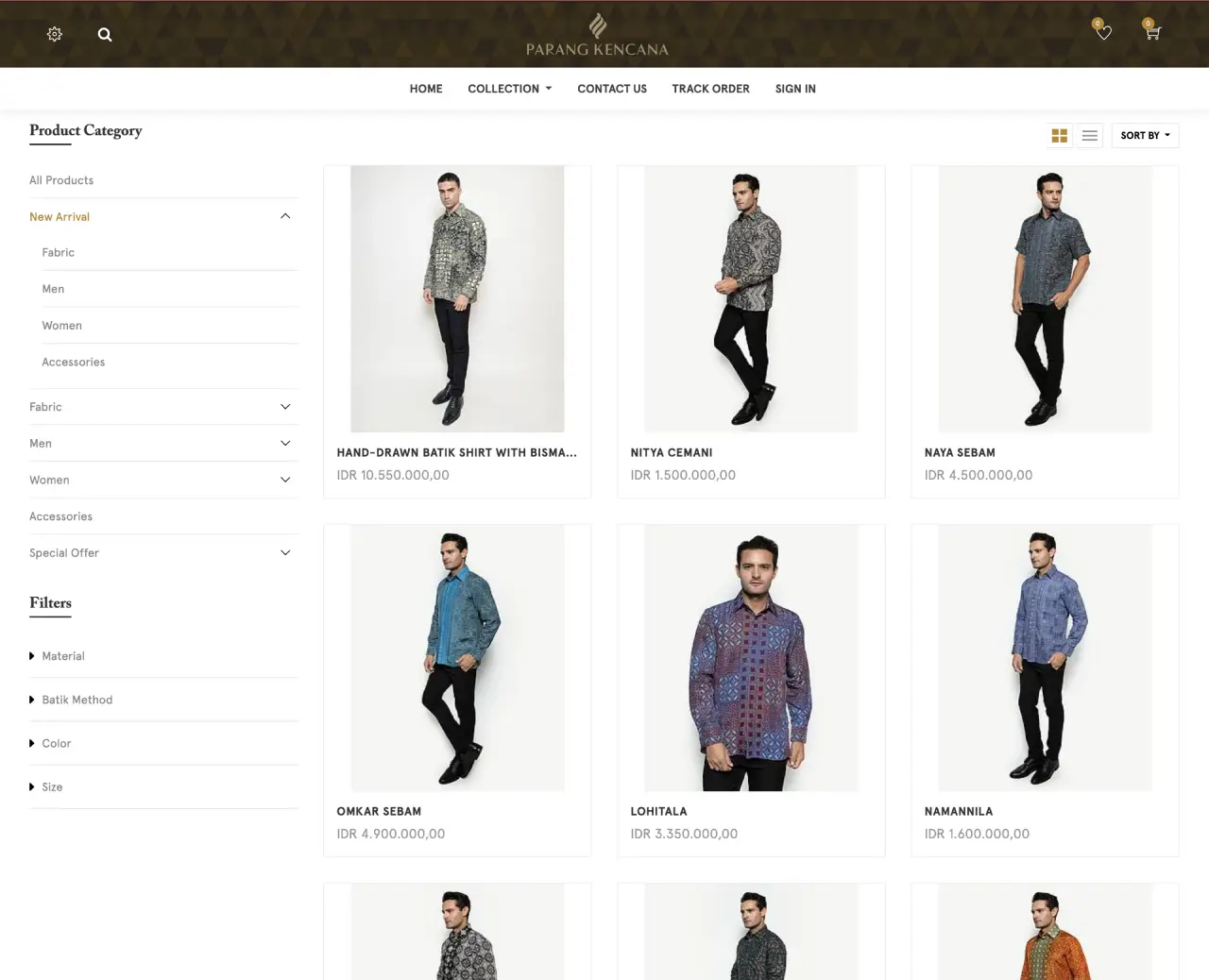The width and height of the screenshot is (1209, 980).
Task: Open the Omkar Sebam product image
Action: click(x=457, y=658)
